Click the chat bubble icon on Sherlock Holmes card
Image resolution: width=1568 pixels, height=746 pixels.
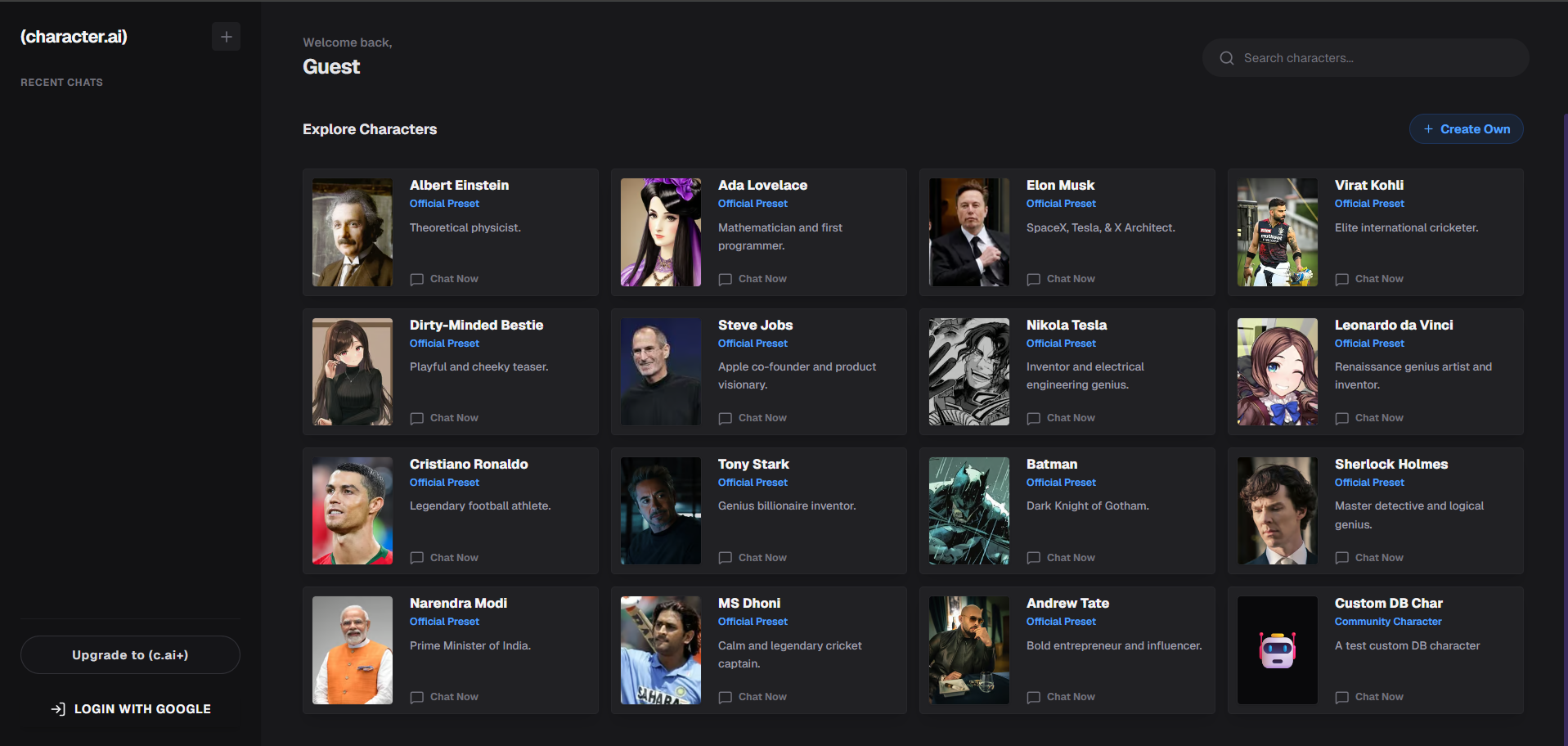pyautogui.click(x=1342, y=558)
